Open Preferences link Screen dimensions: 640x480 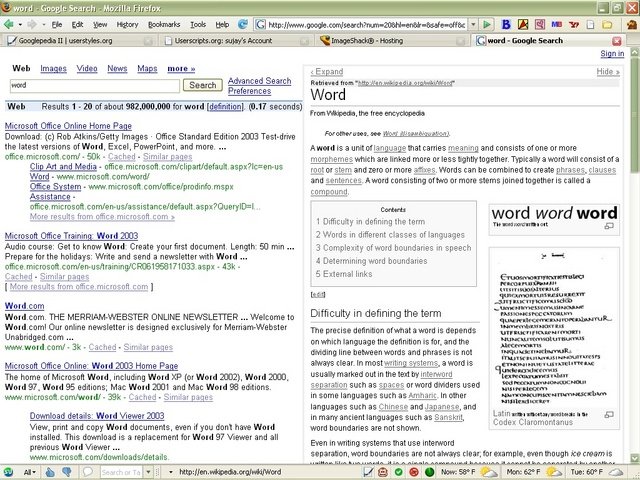click(249, 91)
